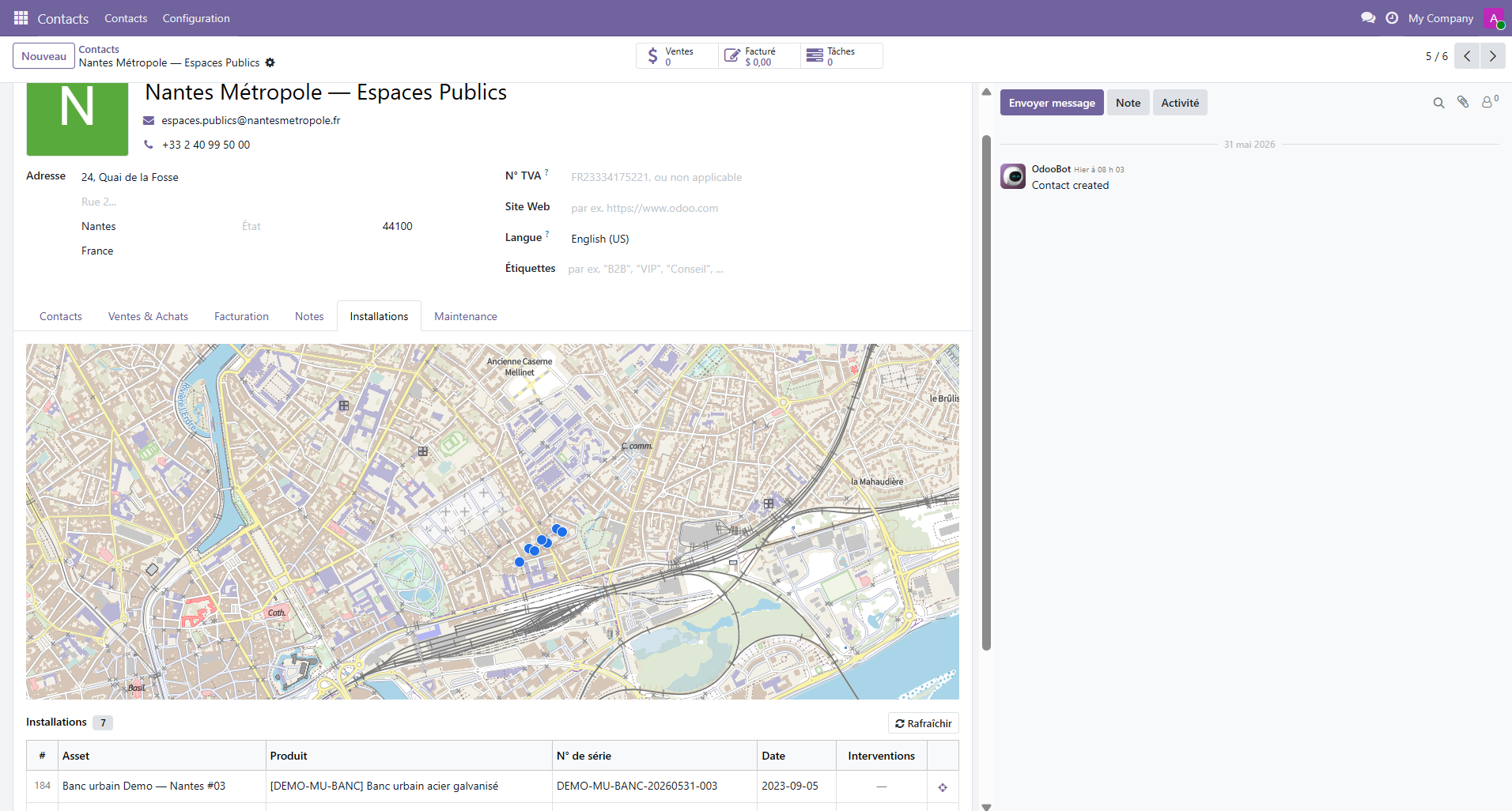The width and height of the screenshot is (1512, 811).
Task: Click the Activité button
Action: tap(1180, 103)
